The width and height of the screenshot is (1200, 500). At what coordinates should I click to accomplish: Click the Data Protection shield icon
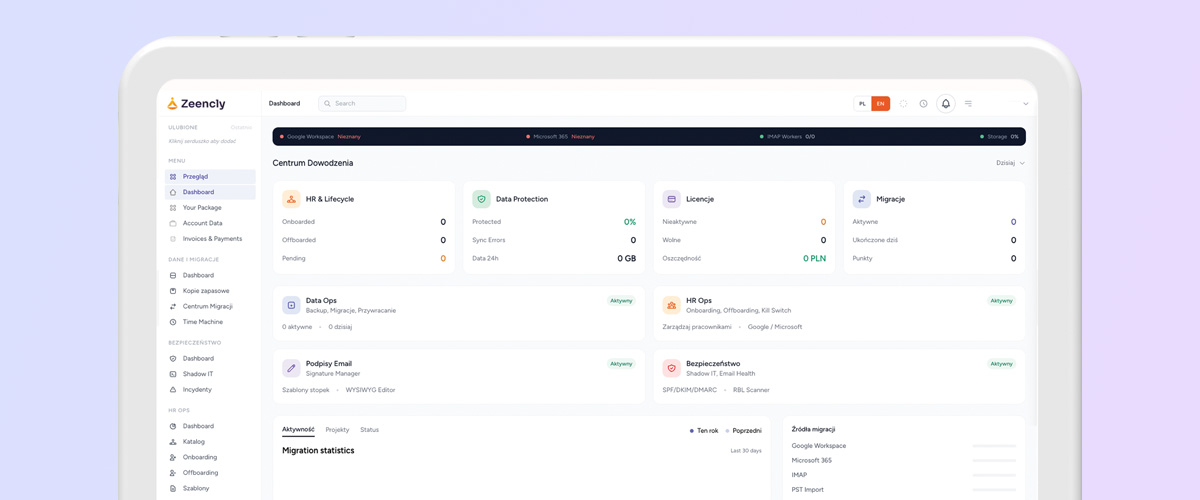coord(481,199)
